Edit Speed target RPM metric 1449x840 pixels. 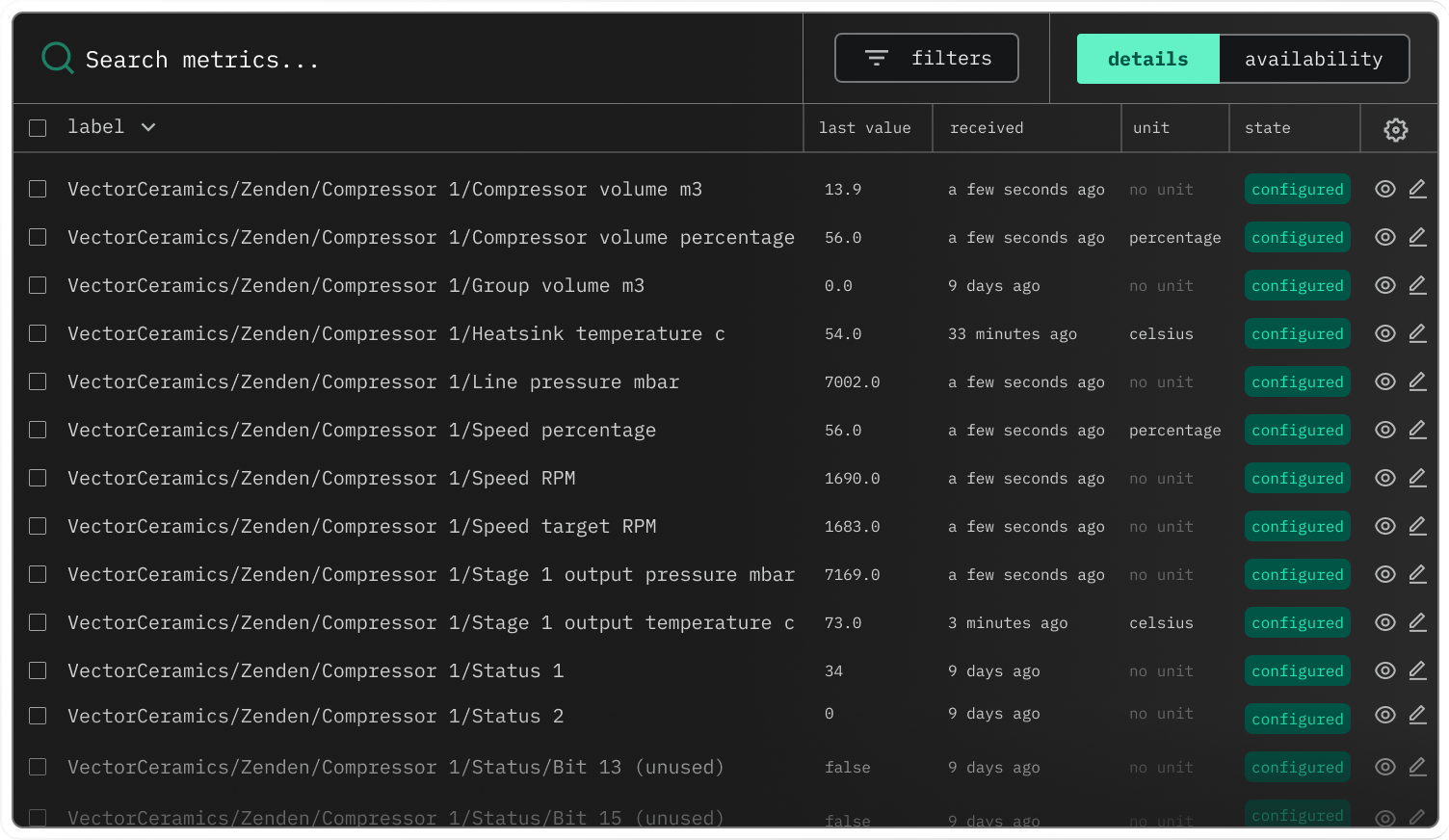[x=1417, y=526]
